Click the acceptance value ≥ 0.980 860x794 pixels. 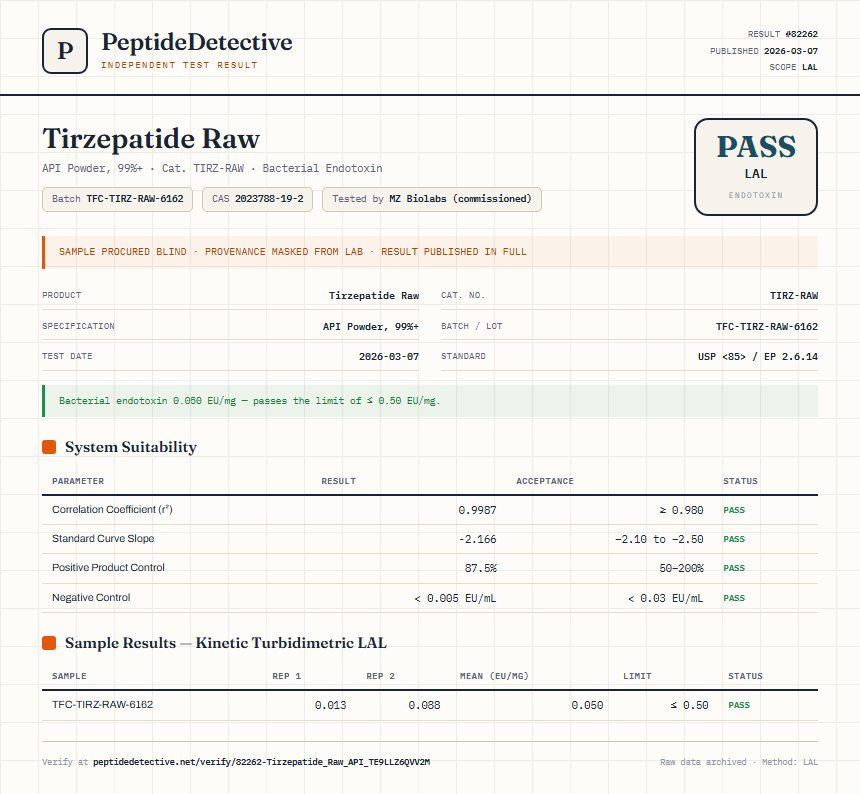[x=681, y=510]
